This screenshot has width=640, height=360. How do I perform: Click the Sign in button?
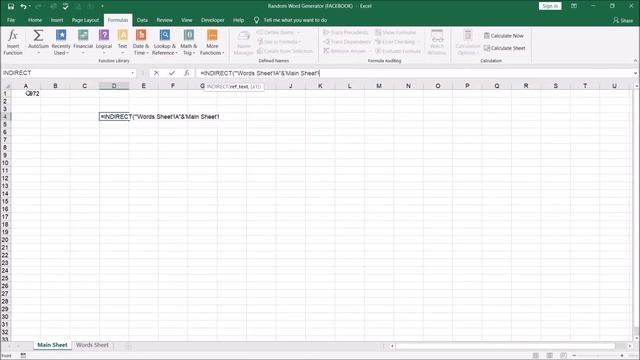tap(550, 6)
